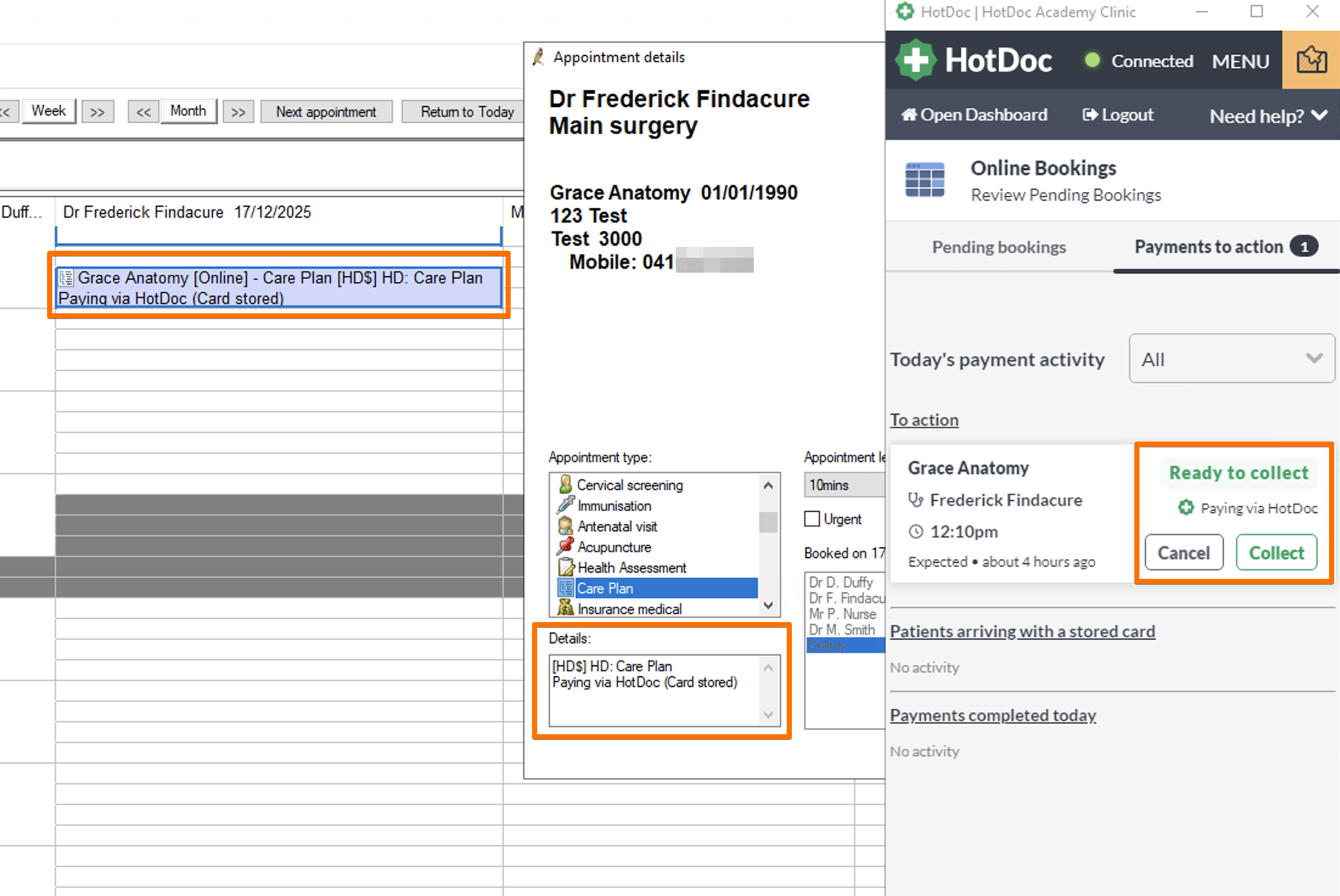Click the Review Pending Bookings text

1065,195
